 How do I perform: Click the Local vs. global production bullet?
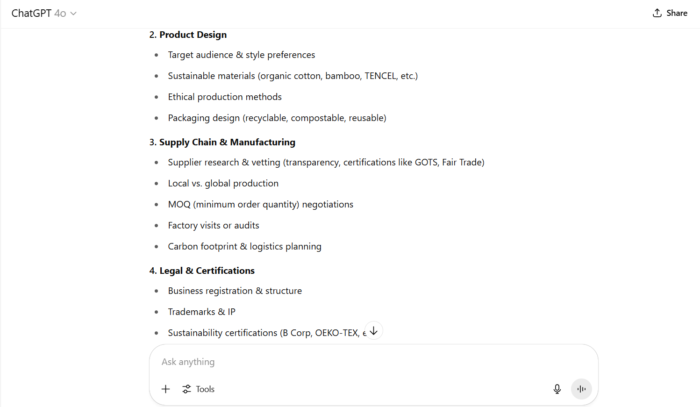tap(222, 183)
